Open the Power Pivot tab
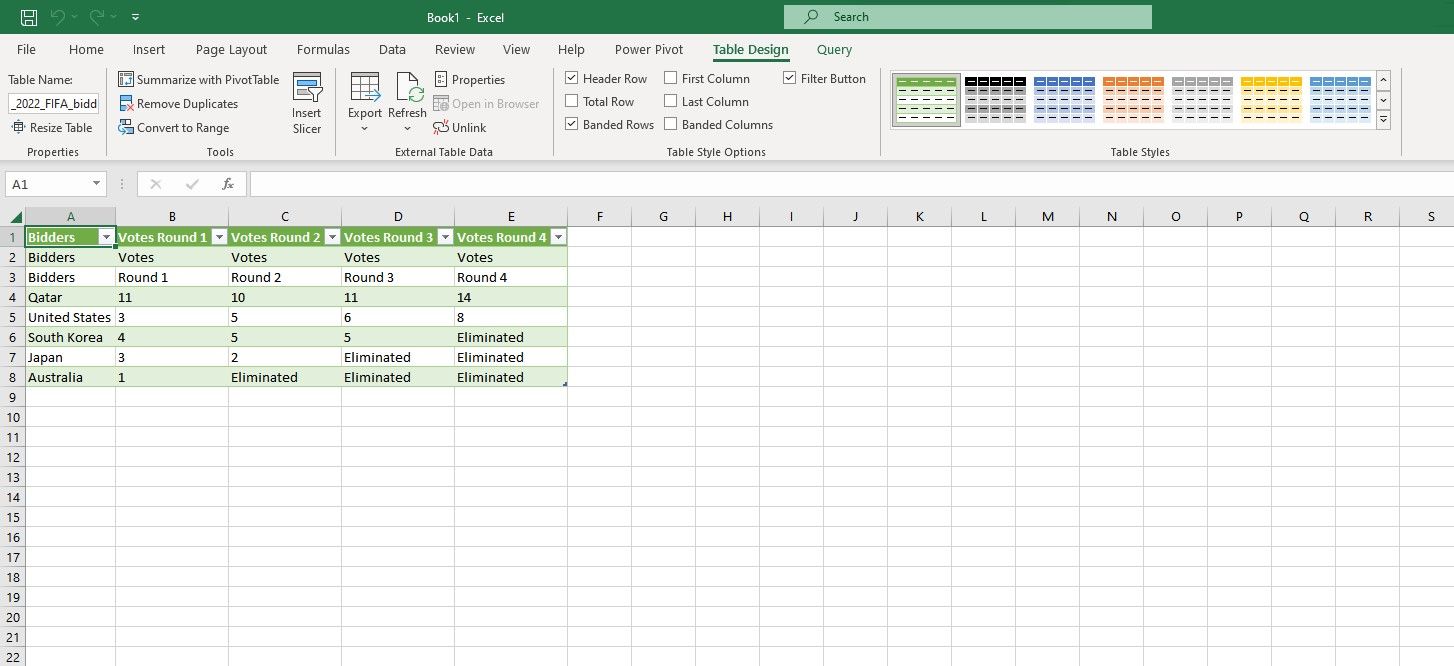 (648, 49)
